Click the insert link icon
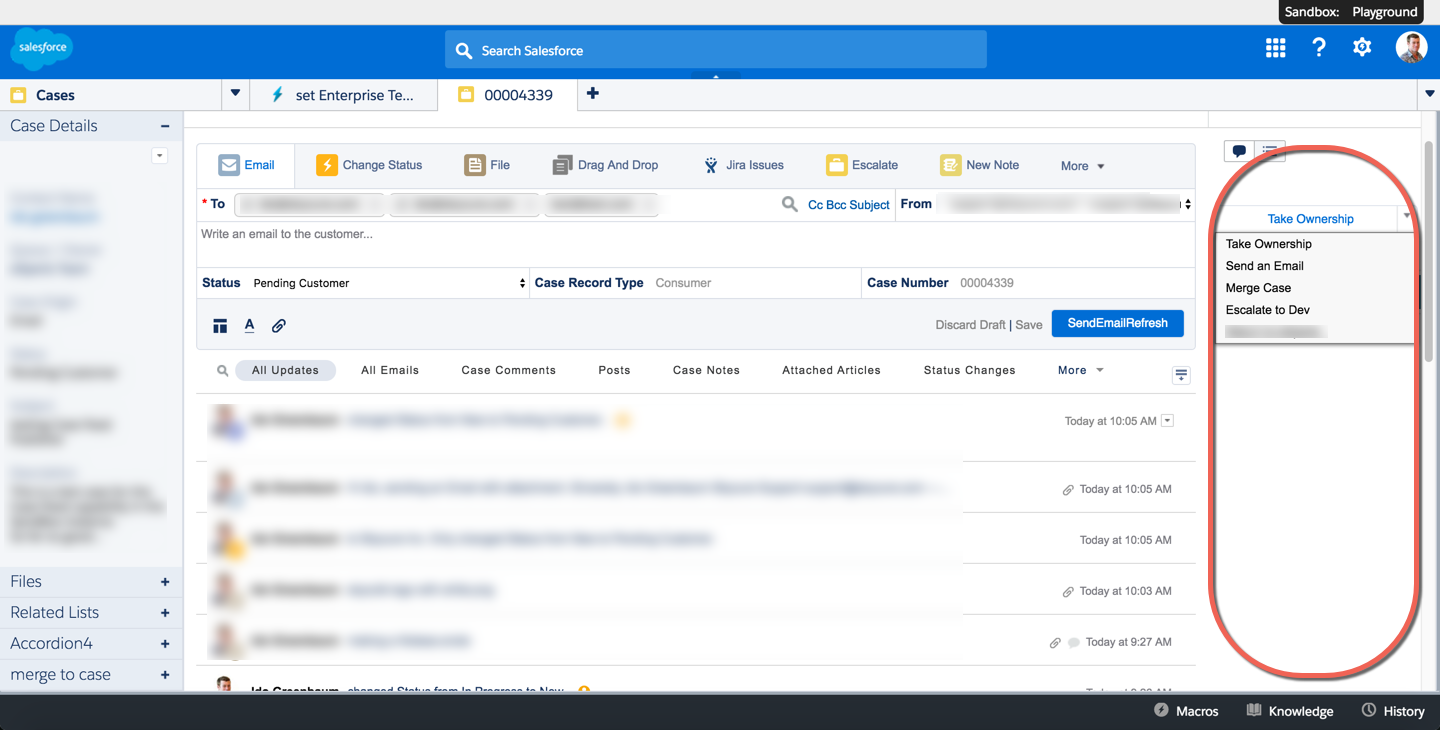 (x=279, y=325)
